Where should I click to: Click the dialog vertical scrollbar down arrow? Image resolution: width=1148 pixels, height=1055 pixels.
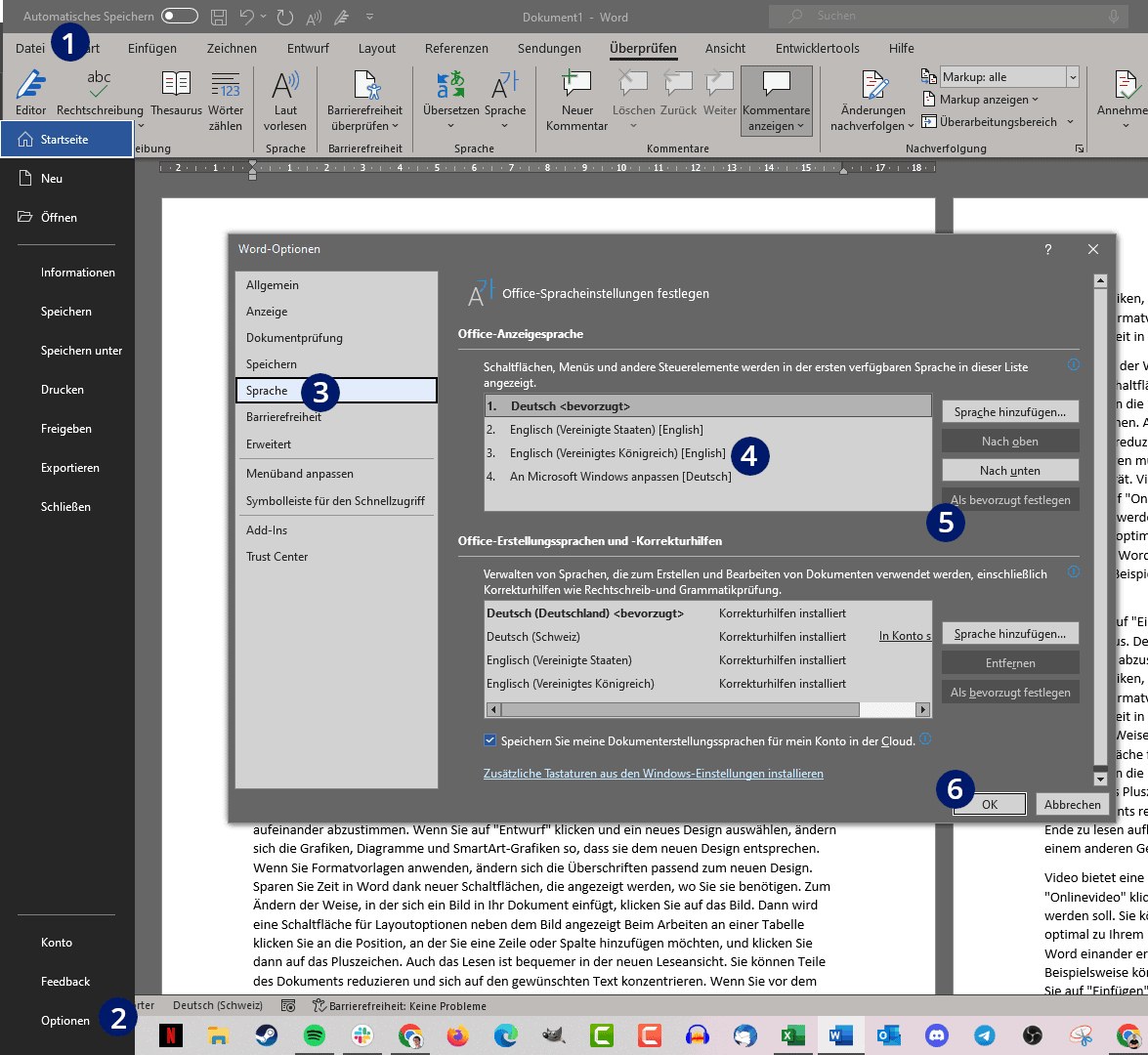pyautogui.click(x=1100, y=779)
